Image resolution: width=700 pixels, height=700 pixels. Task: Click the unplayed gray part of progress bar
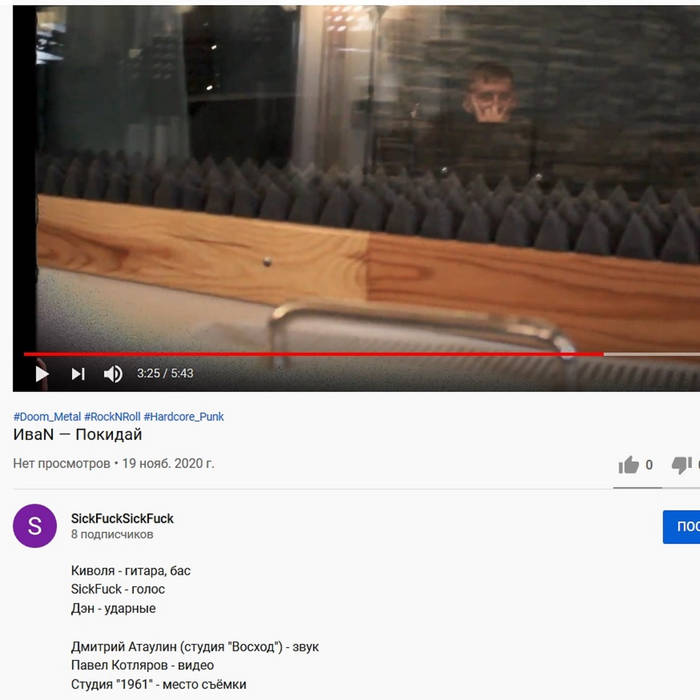652,354
